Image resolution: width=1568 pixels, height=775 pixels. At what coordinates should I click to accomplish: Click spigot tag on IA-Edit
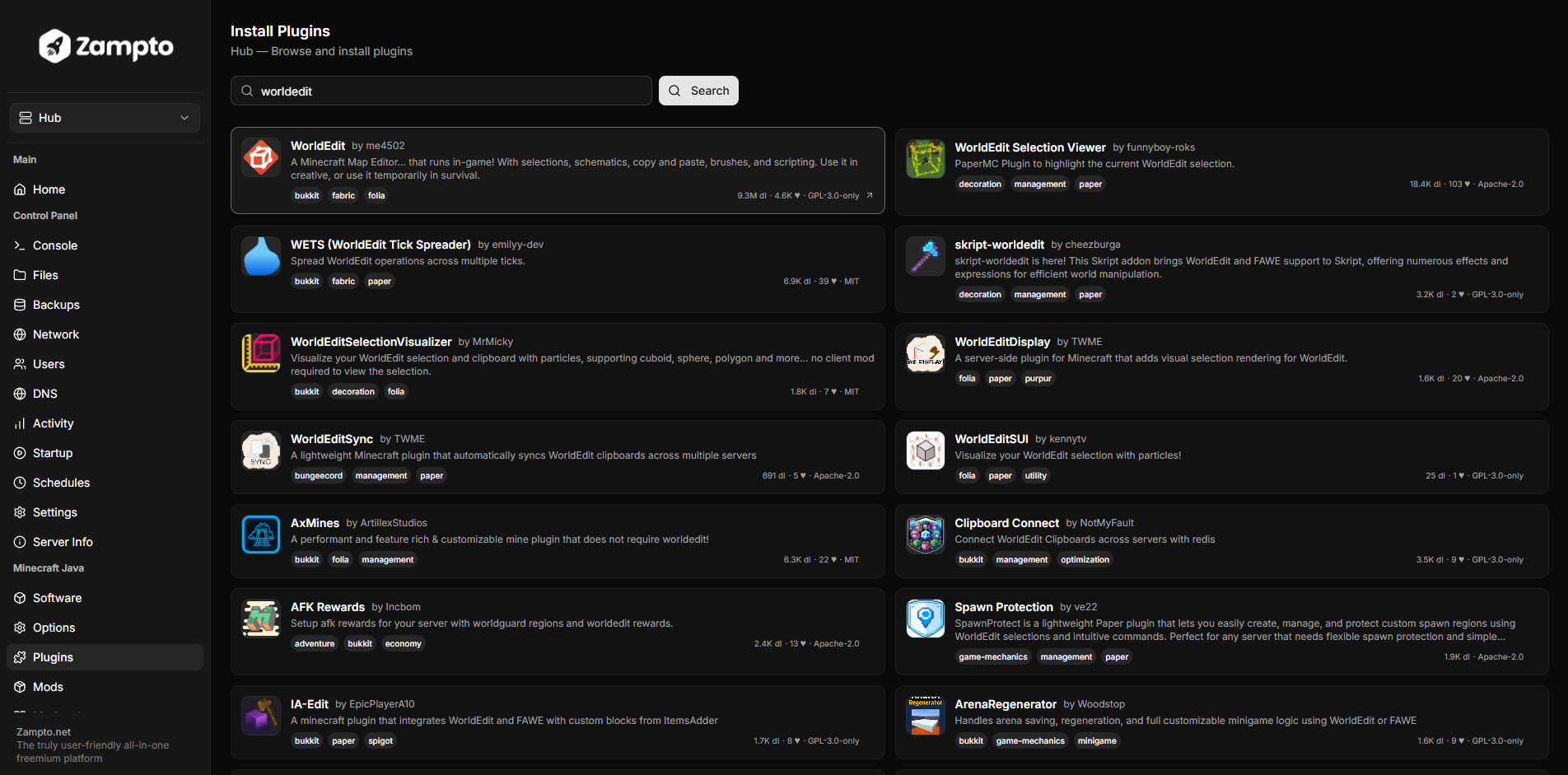pyautogui.click(x=380, y=741)
